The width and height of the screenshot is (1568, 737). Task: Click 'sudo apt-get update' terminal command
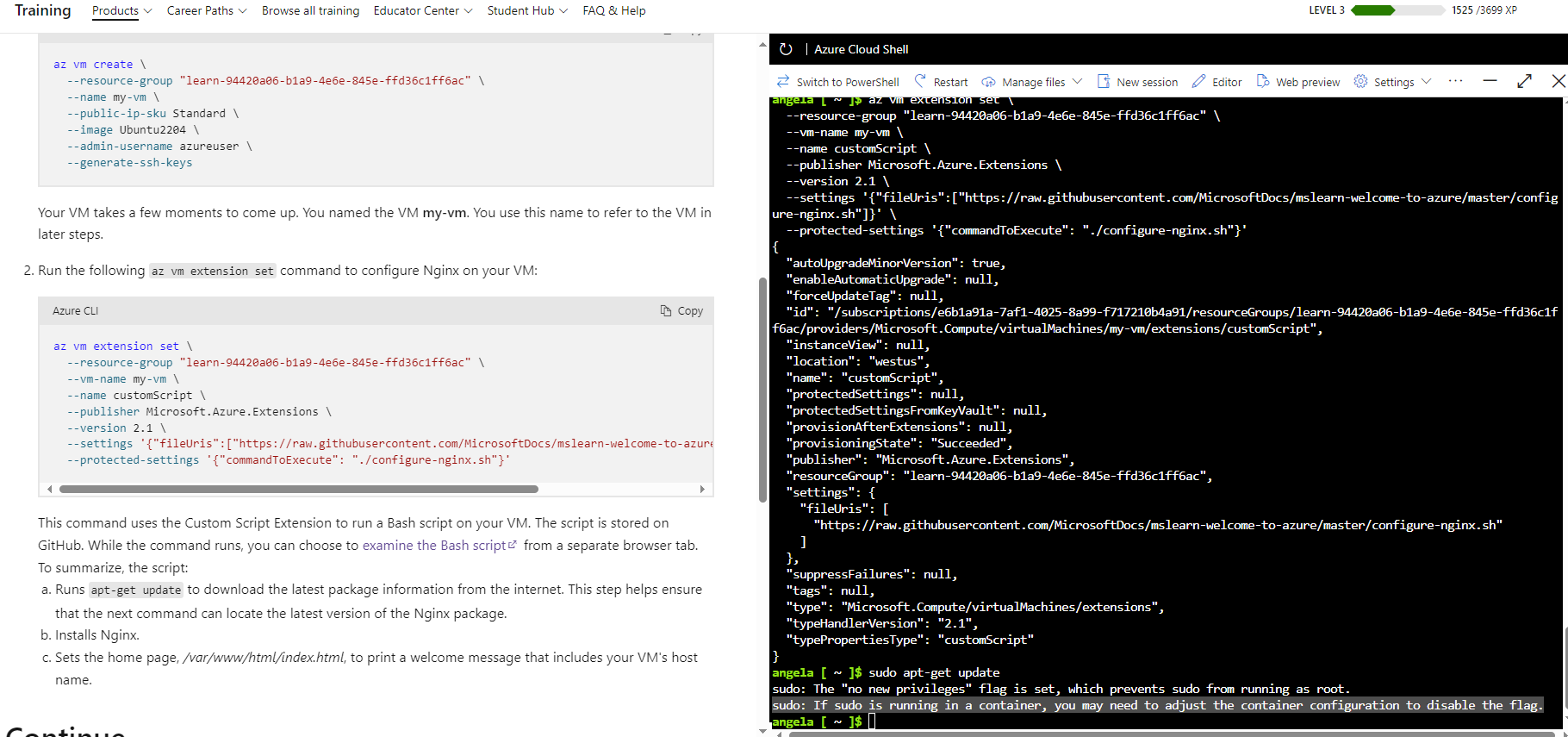coord(934,672)
